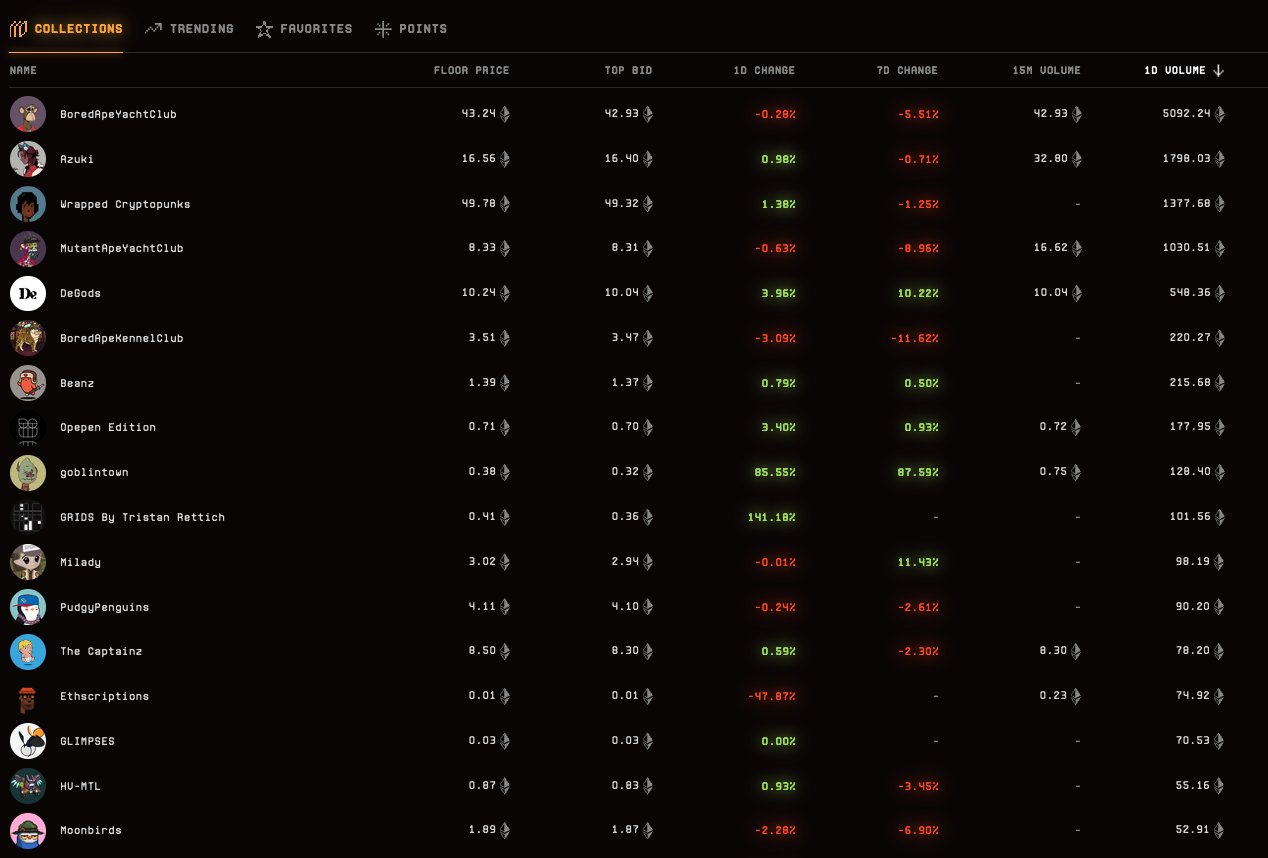The height and width of the screenshot is (858, 1268).
Task: Click Ethereum icon beside Moonbirds 1D volume
Action: (1219, 831)
